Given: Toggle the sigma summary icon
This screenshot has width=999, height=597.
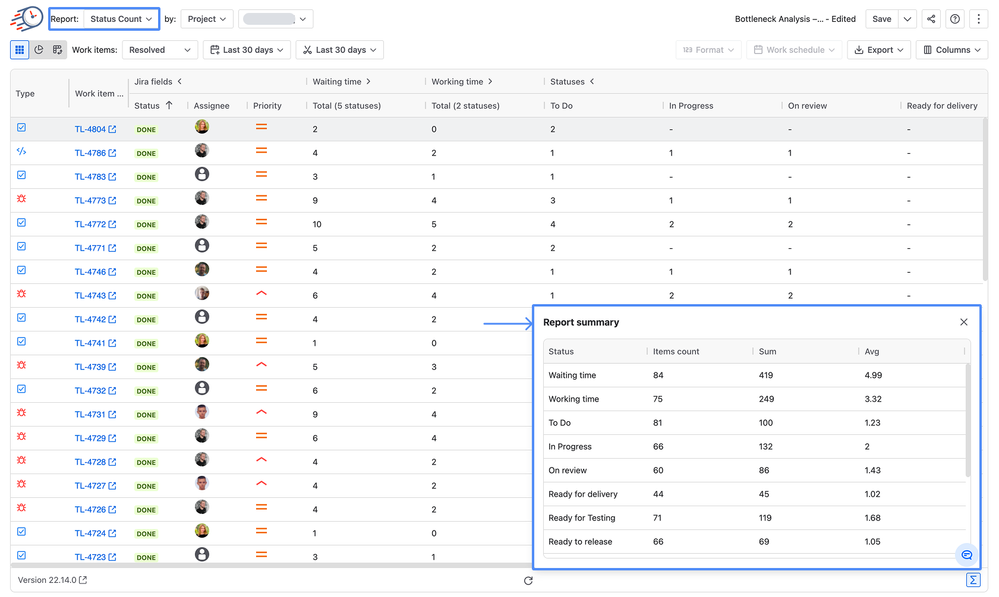Looking at the screenshot, I should coord(973,580).
